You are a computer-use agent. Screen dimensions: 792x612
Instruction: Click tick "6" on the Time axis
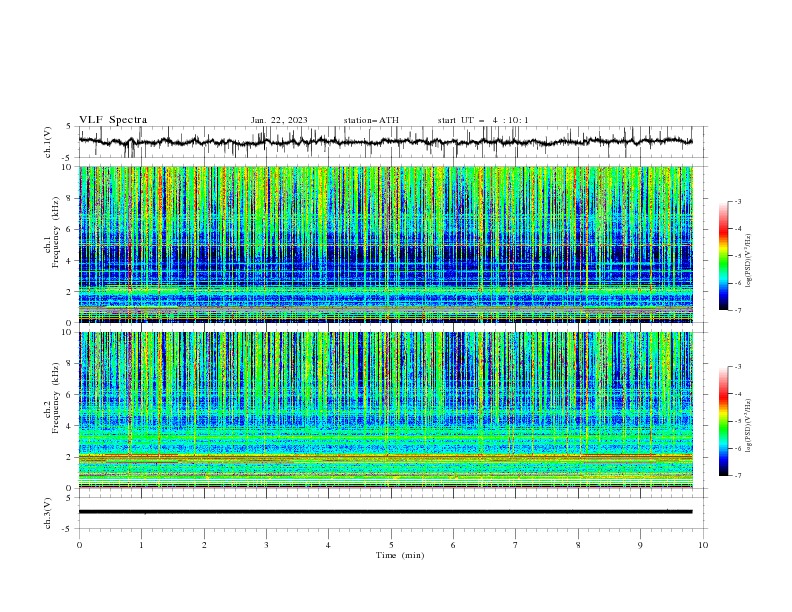click(453, 545)
